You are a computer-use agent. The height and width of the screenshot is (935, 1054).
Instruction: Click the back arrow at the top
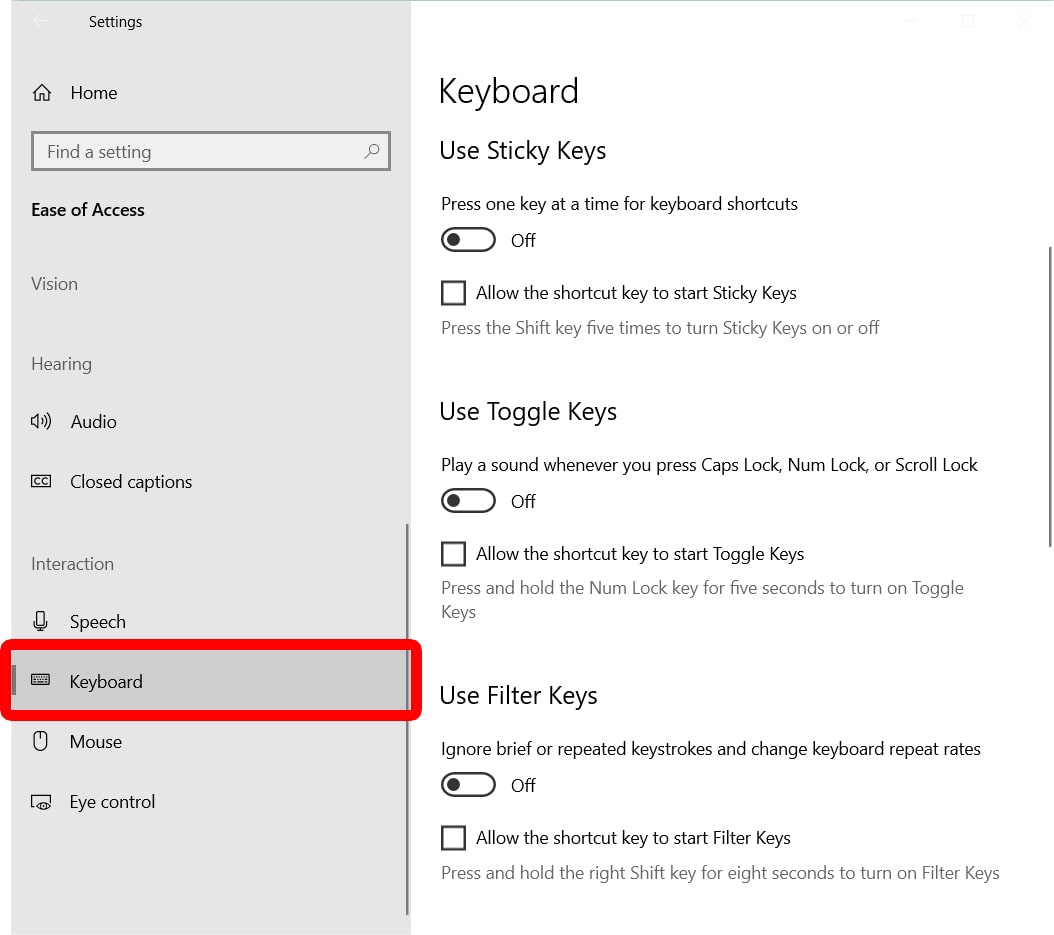pyautogui.click(x=38, y=20)
